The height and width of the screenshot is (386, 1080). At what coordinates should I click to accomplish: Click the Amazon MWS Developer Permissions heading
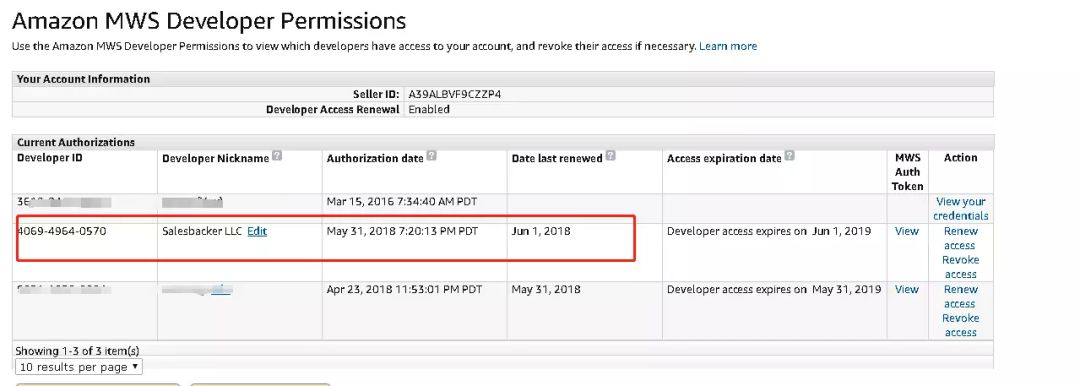point(209,21)
